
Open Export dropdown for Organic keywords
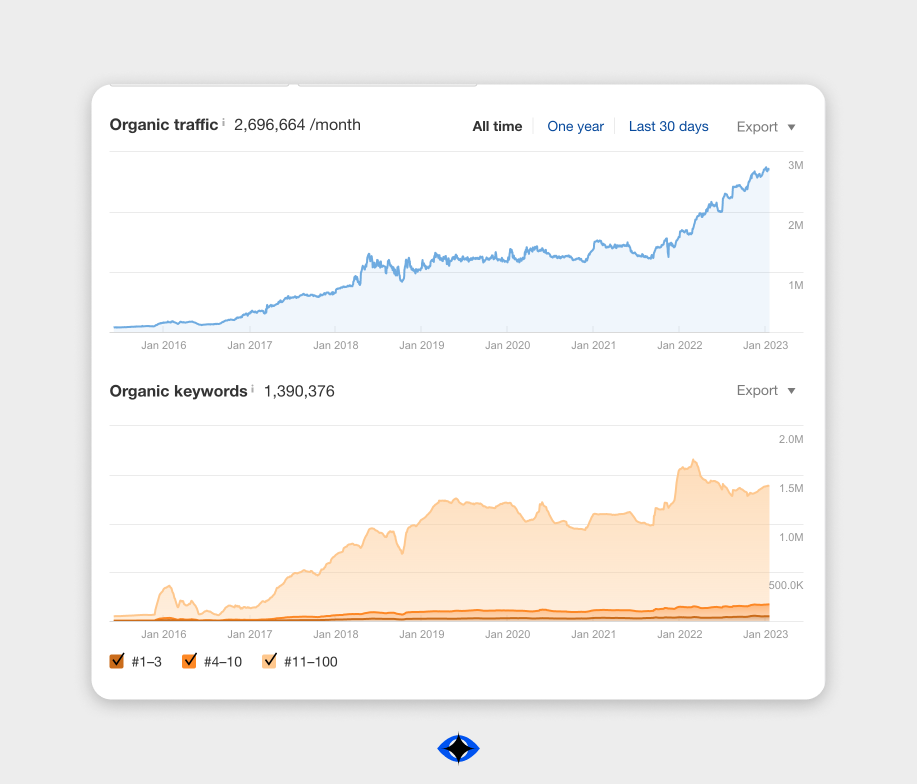(x=766, y=391)
